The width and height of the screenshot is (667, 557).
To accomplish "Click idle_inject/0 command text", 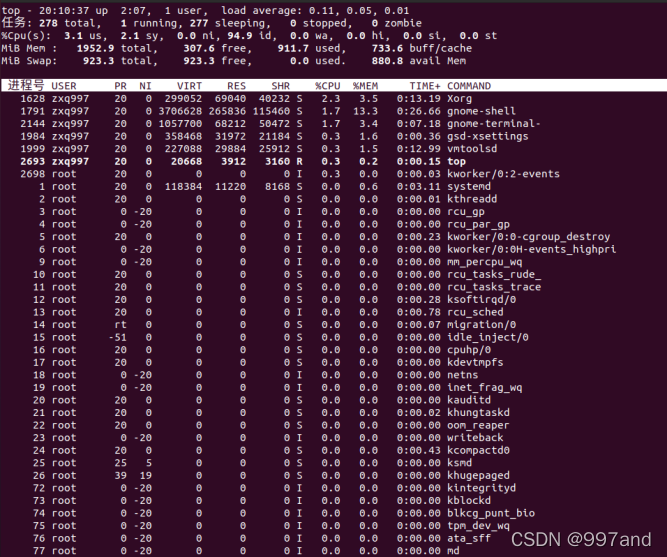I will pyautogui.click(x=487, y=337).
